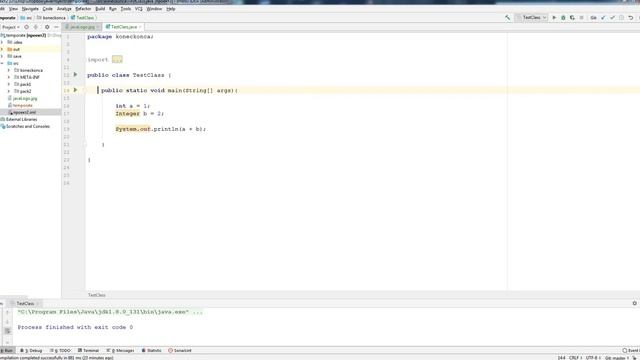Open the View menu
The width and height of the screenshot is (640, 360).
[13, 9]
